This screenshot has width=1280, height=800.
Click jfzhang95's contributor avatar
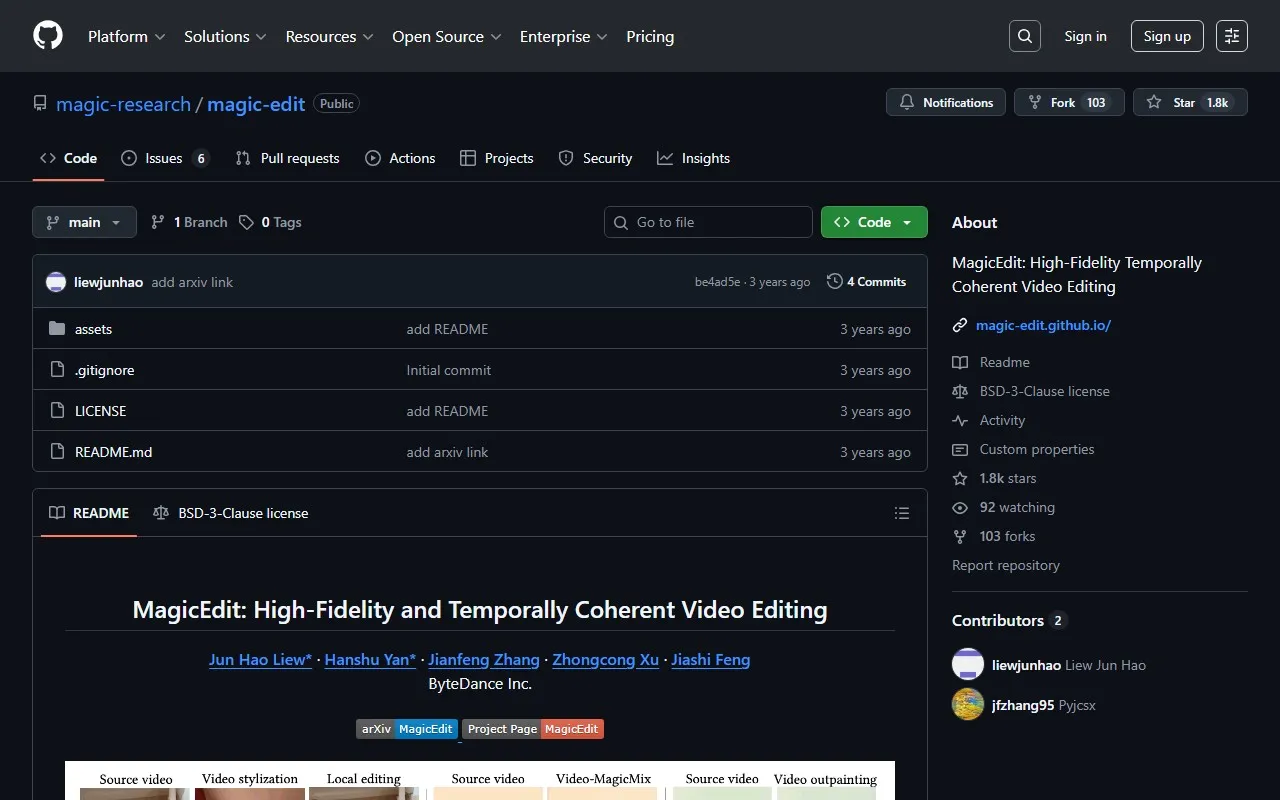click(968, 705)
